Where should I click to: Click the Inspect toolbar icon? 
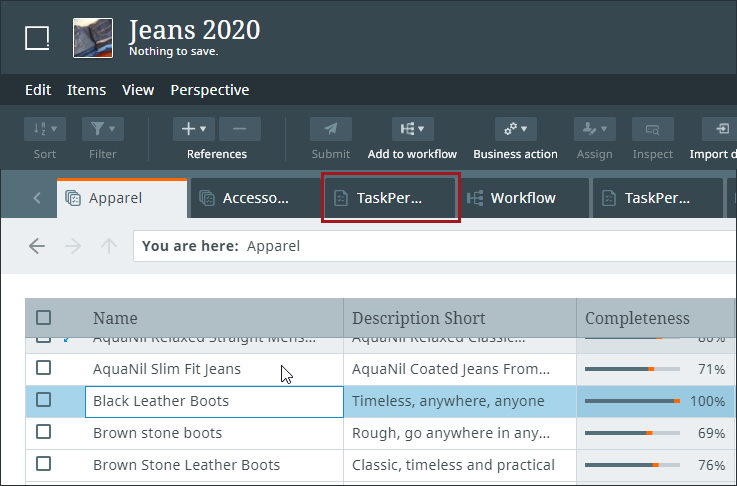[x=652, y=129]
